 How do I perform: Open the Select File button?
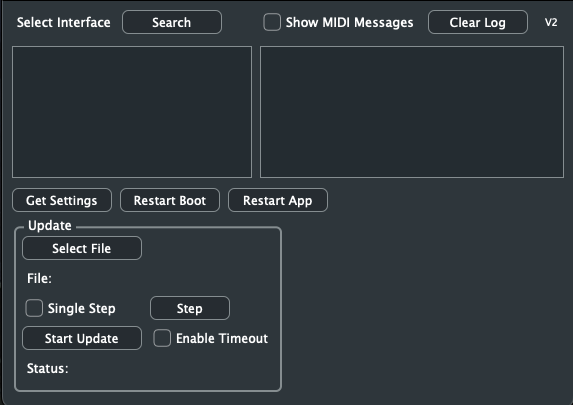click(82, 248)
